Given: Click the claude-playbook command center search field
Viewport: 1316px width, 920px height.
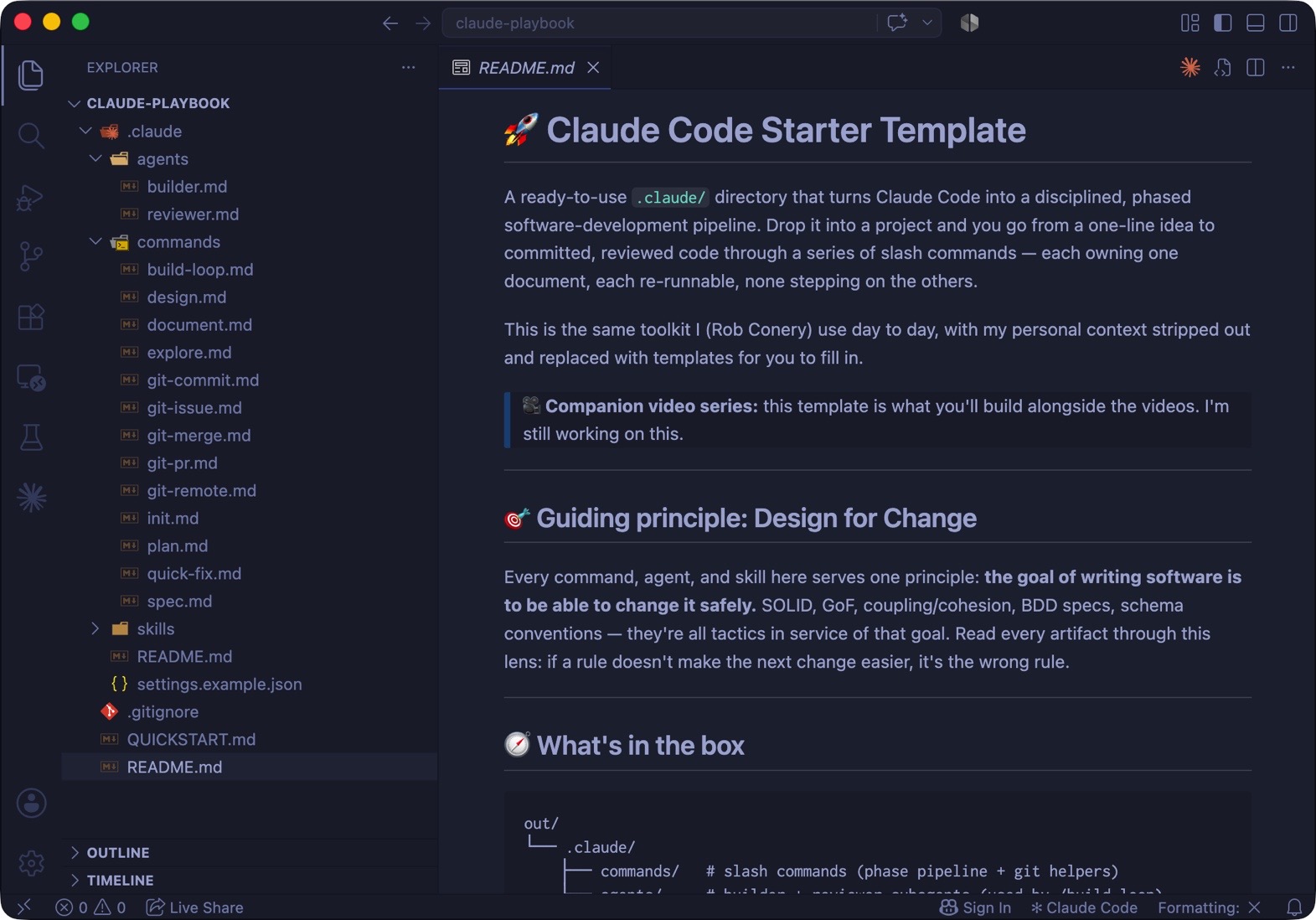Looking at the screenshot, I should tap(659, 23).
